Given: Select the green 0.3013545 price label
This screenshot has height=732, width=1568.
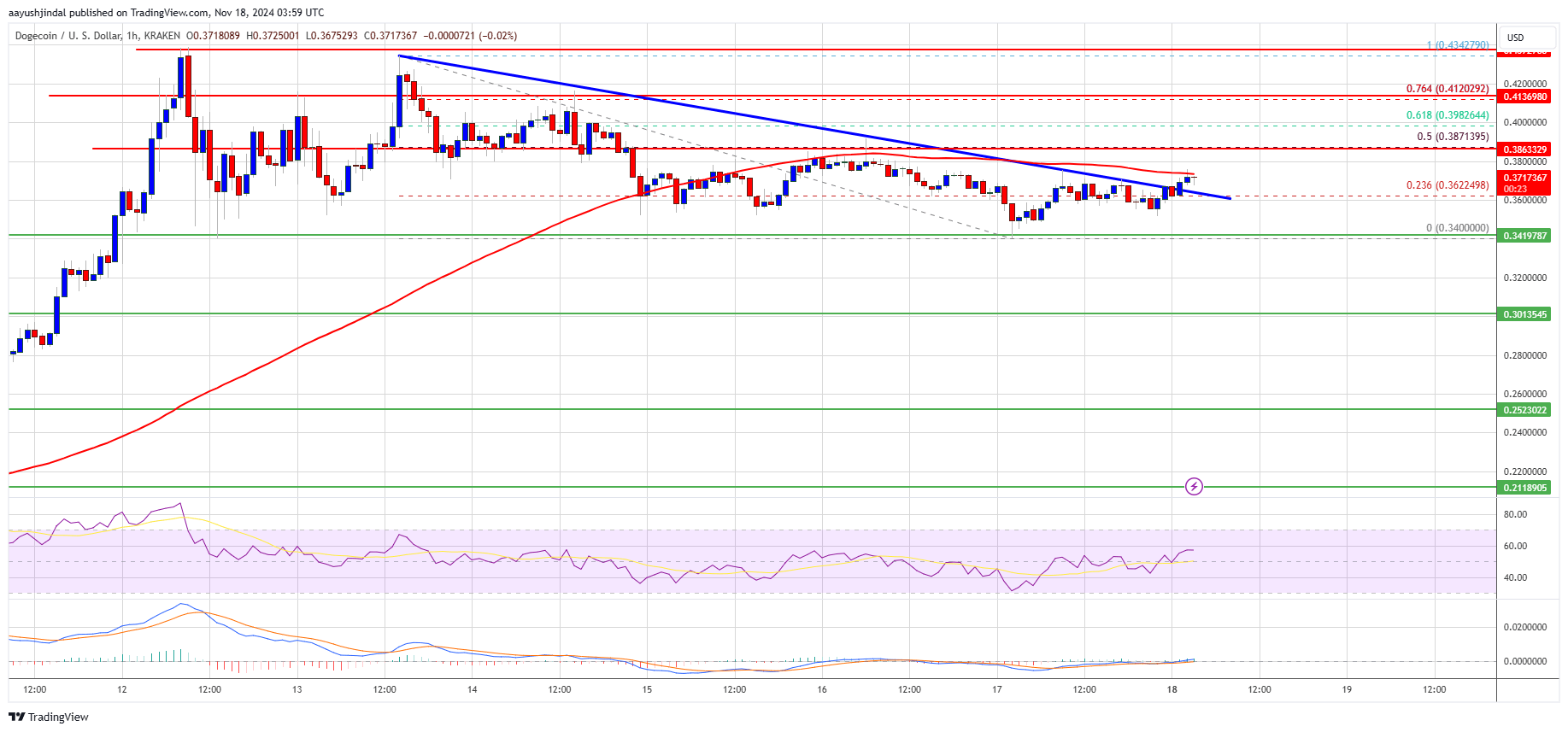Looking at the screenshot, I should point(1525,314).
